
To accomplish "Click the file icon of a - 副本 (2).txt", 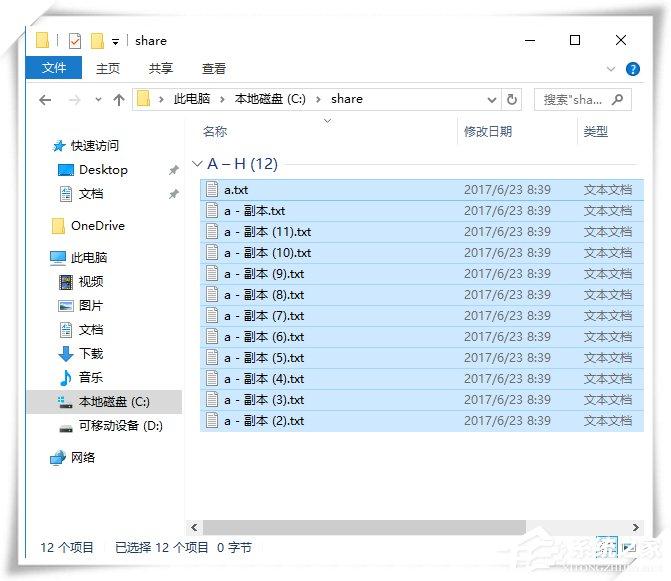I will (212, 420).
